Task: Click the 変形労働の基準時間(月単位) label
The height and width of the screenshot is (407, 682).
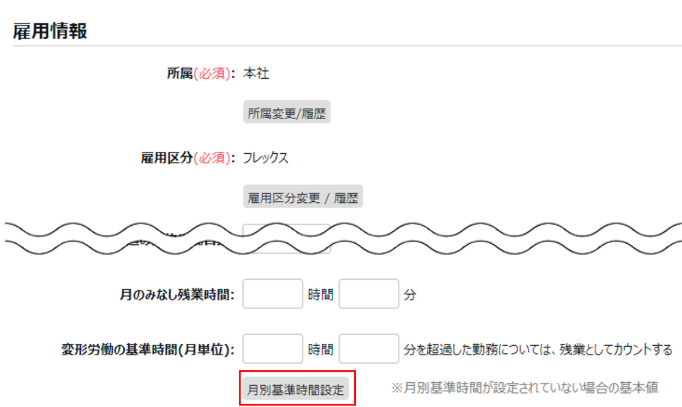Action: tap(148, 349)
